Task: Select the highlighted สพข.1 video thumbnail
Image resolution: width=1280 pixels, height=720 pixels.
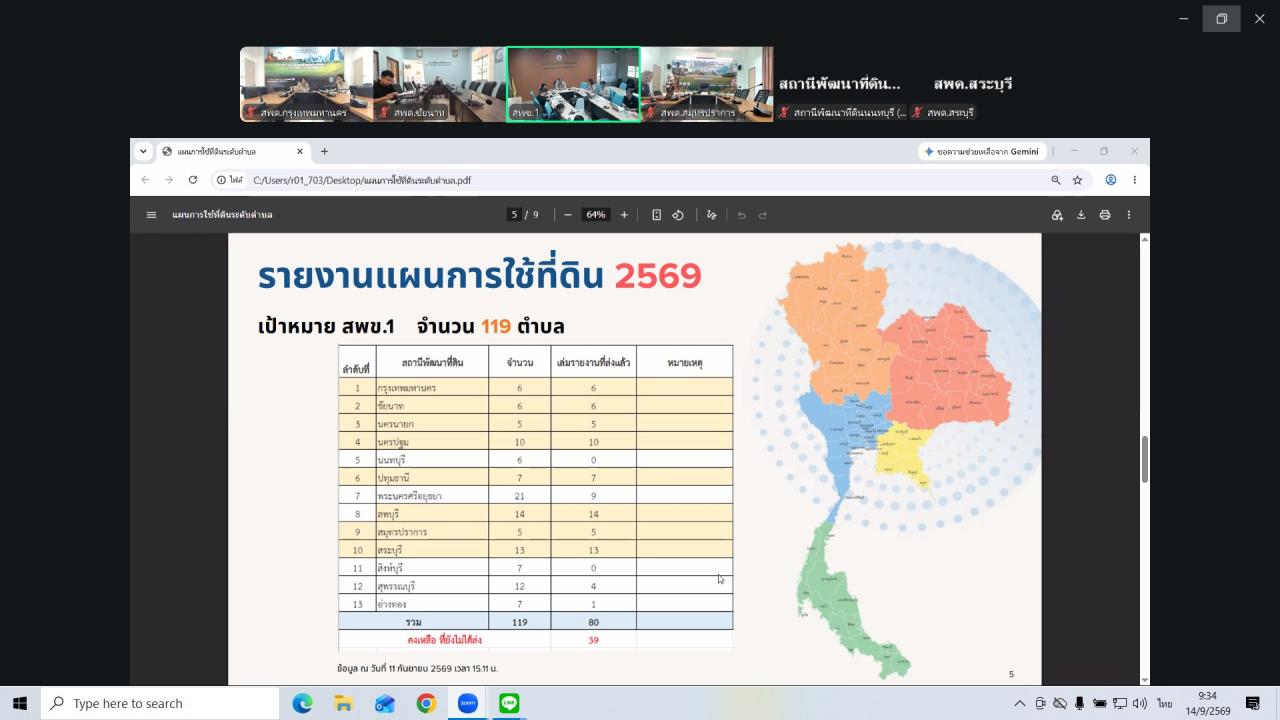Action: click(573, 84)
